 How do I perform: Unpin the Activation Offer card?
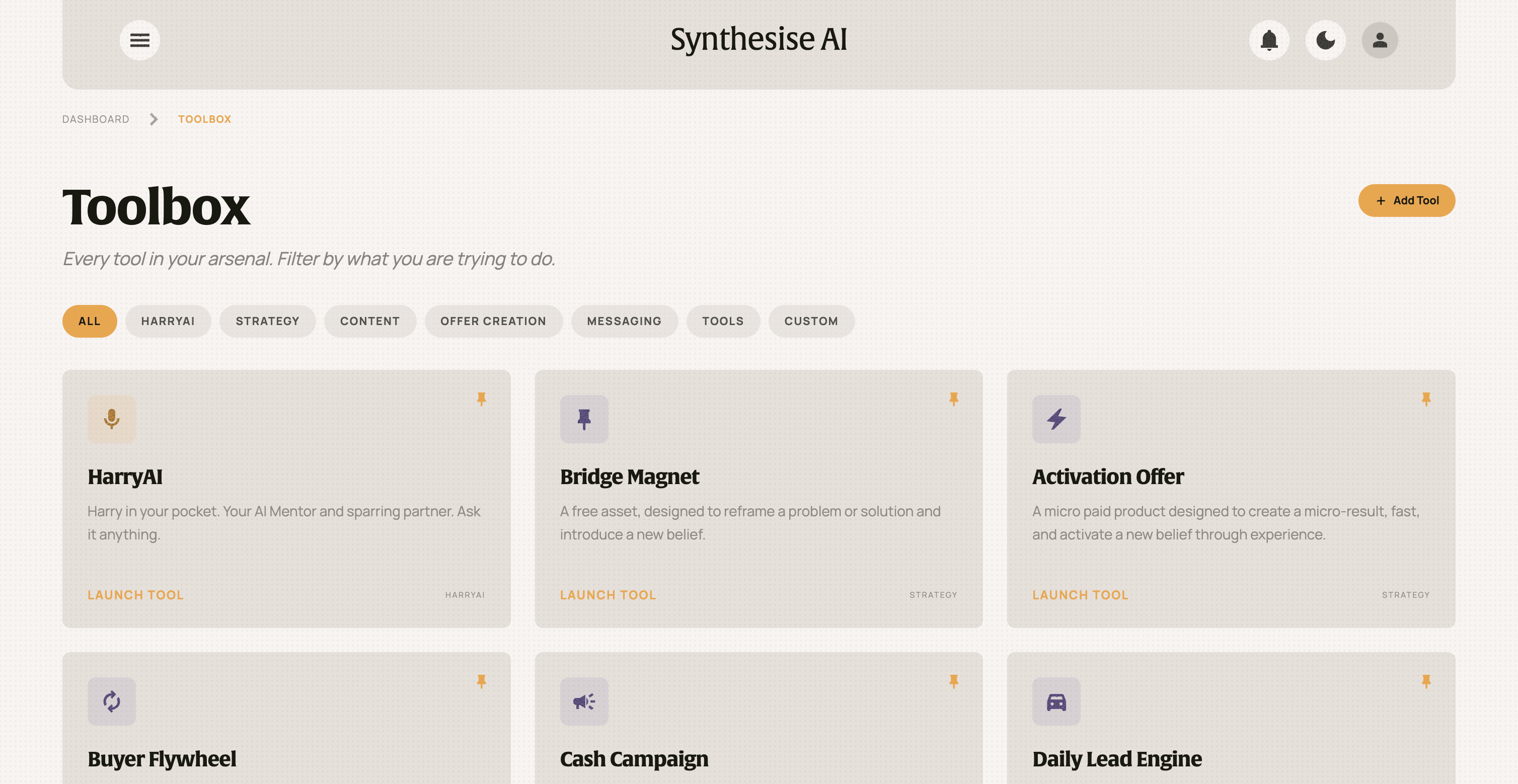pos(1426,400)
